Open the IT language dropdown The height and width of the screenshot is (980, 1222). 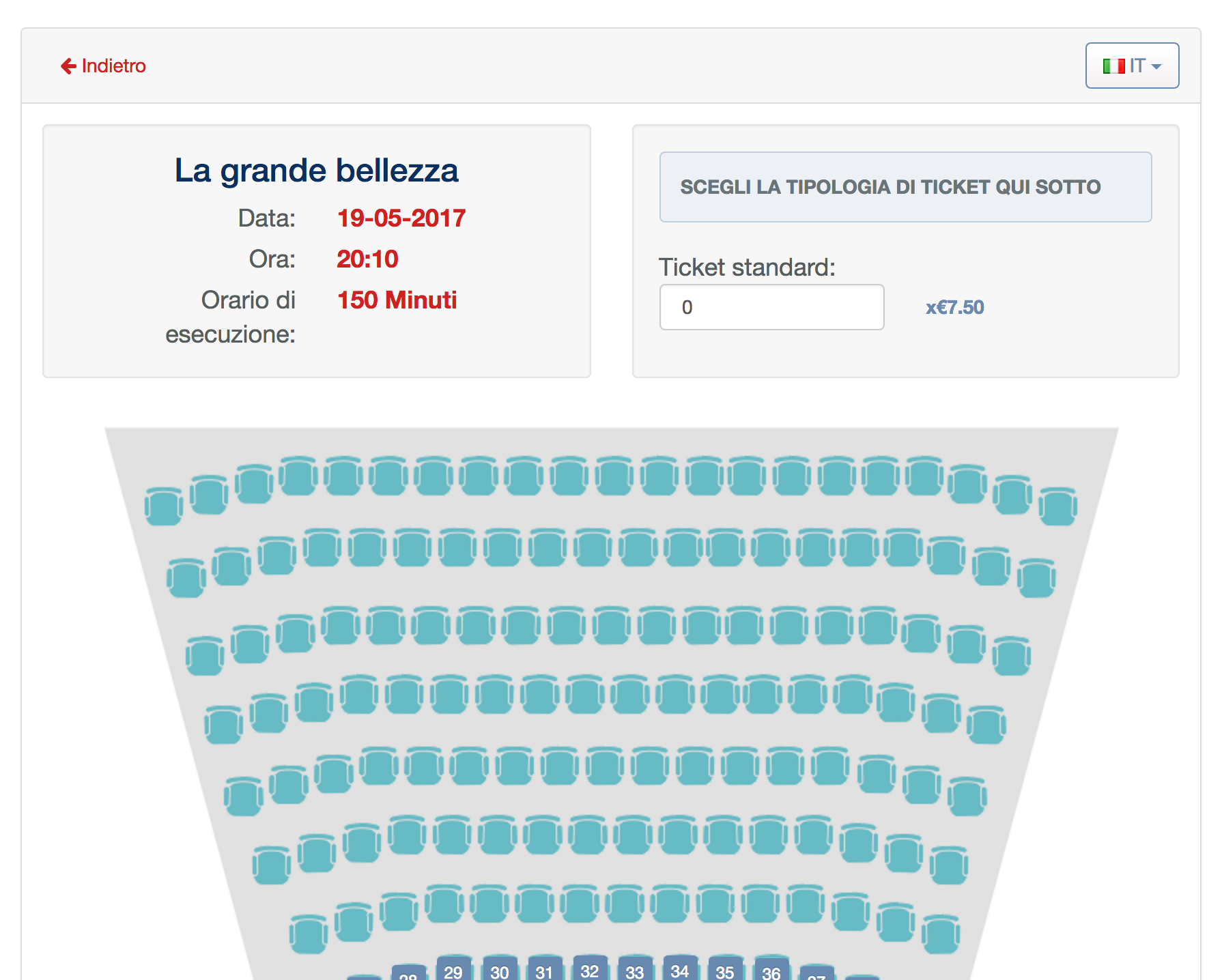[x=1132, y=66]
